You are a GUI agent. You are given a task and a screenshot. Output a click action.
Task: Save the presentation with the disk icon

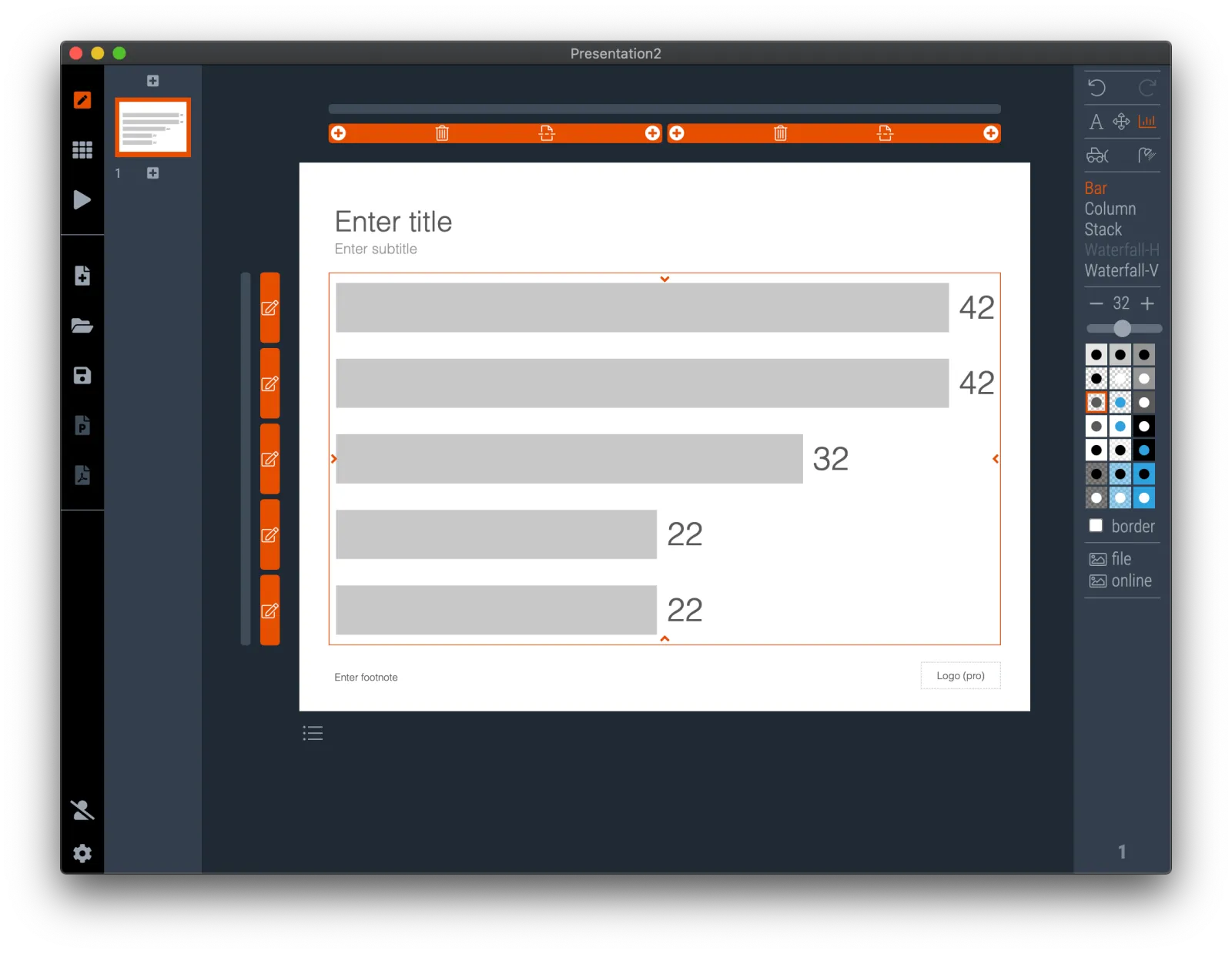(x=82, y=375)
